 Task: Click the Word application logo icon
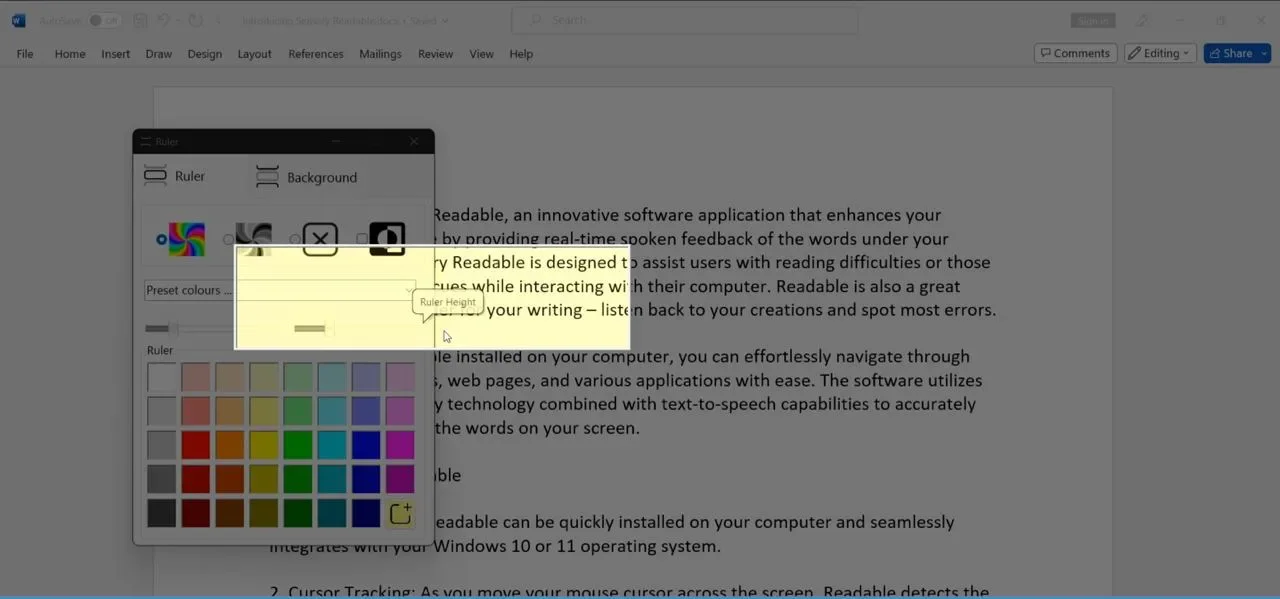[19, 20]
